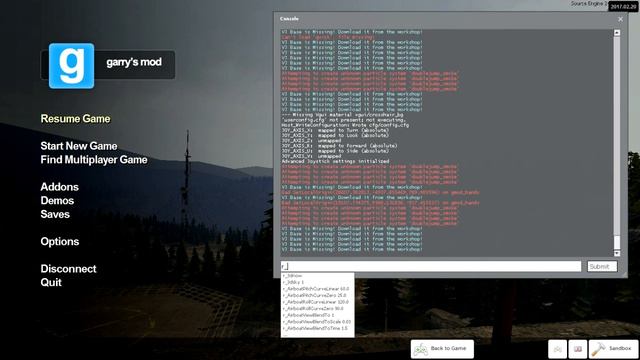Image resolution: width=640 pixels, height=360 pixels.
Task: Click 'Advanced Joystick settings initialized' console line
Action: (x=335, y=162)
